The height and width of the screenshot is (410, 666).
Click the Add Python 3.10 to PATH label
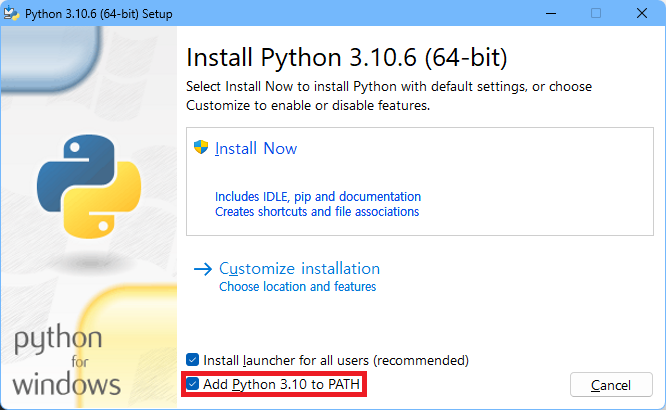282,385
